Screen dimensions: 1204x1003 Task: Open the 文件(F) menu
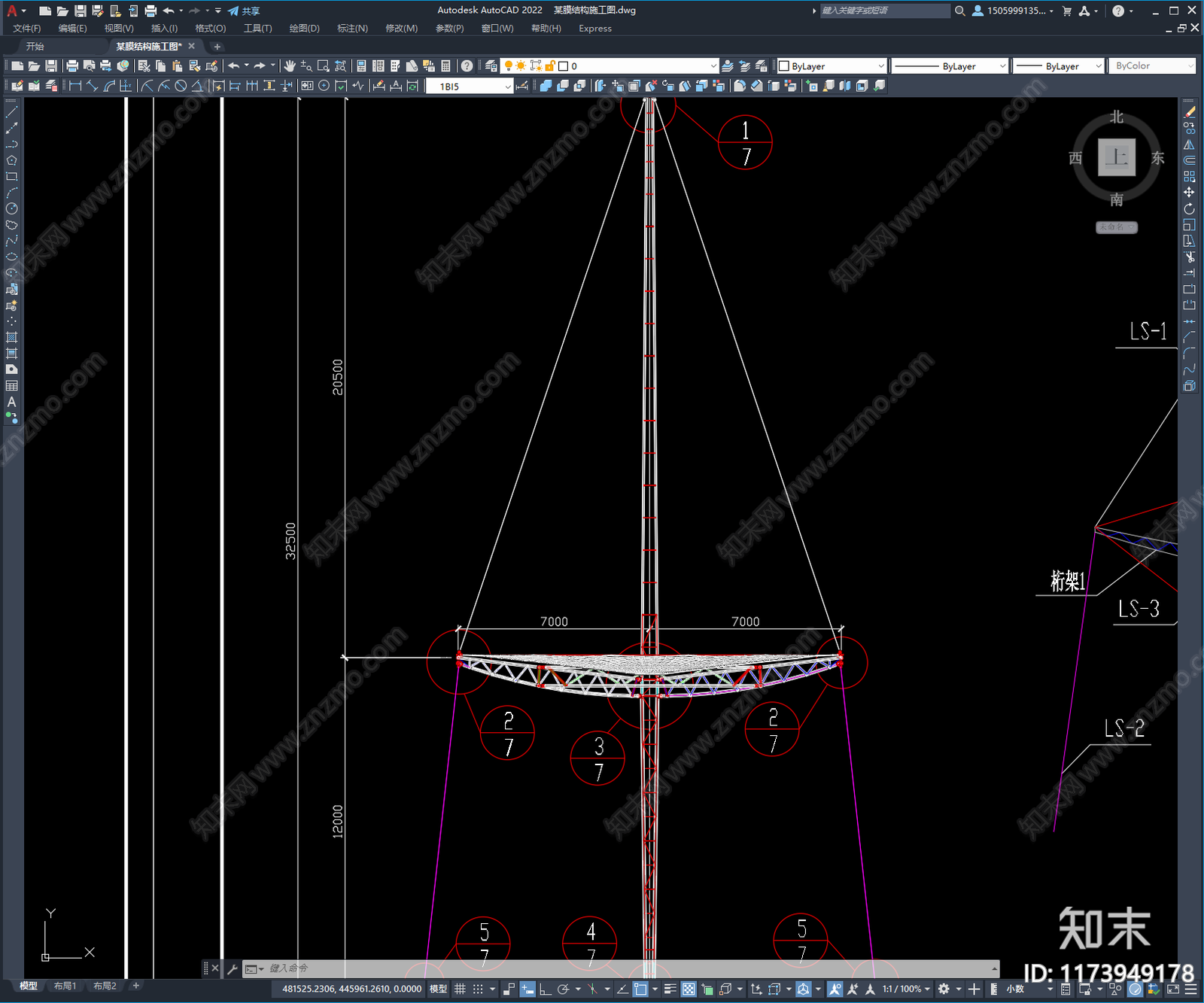point(27,29)
